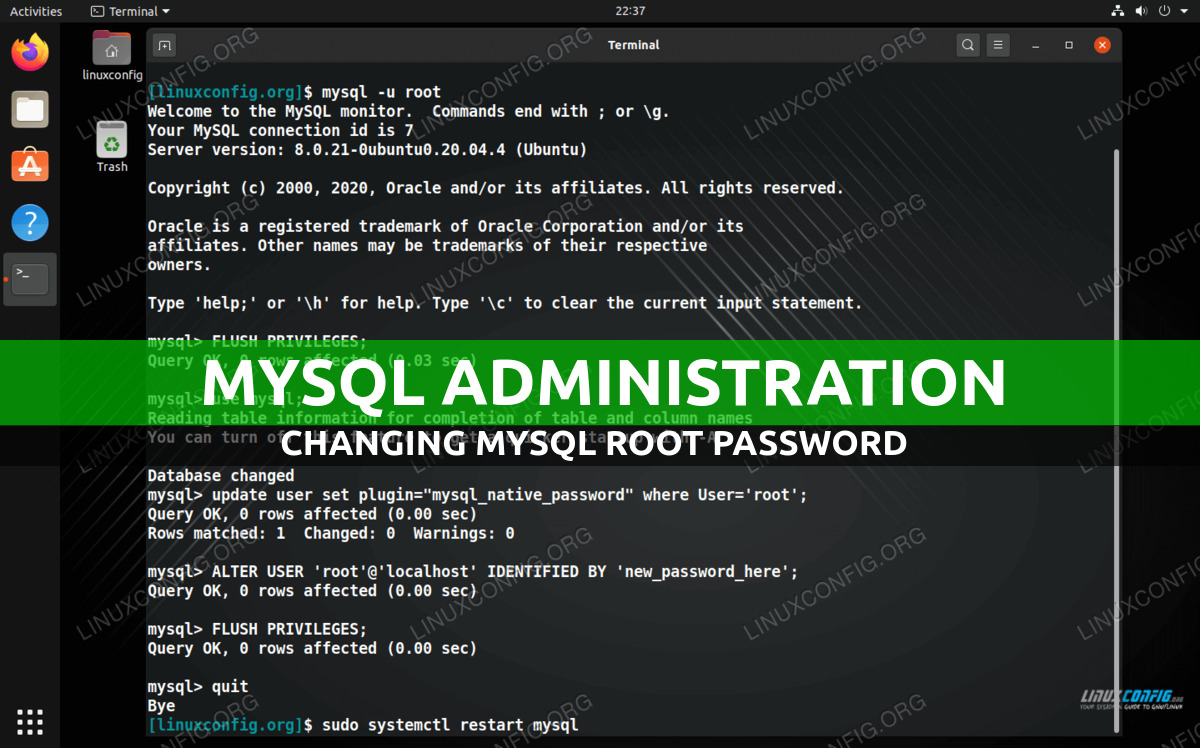Screen dimensions: 1200x748
Task: Minimize the Terminal window
Action: tap(1037, 45)
